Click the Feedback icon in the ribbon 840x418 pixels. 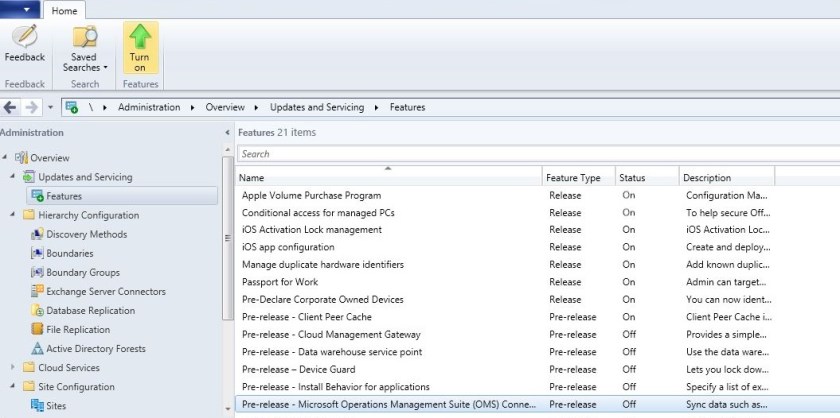tap(24, 38)
